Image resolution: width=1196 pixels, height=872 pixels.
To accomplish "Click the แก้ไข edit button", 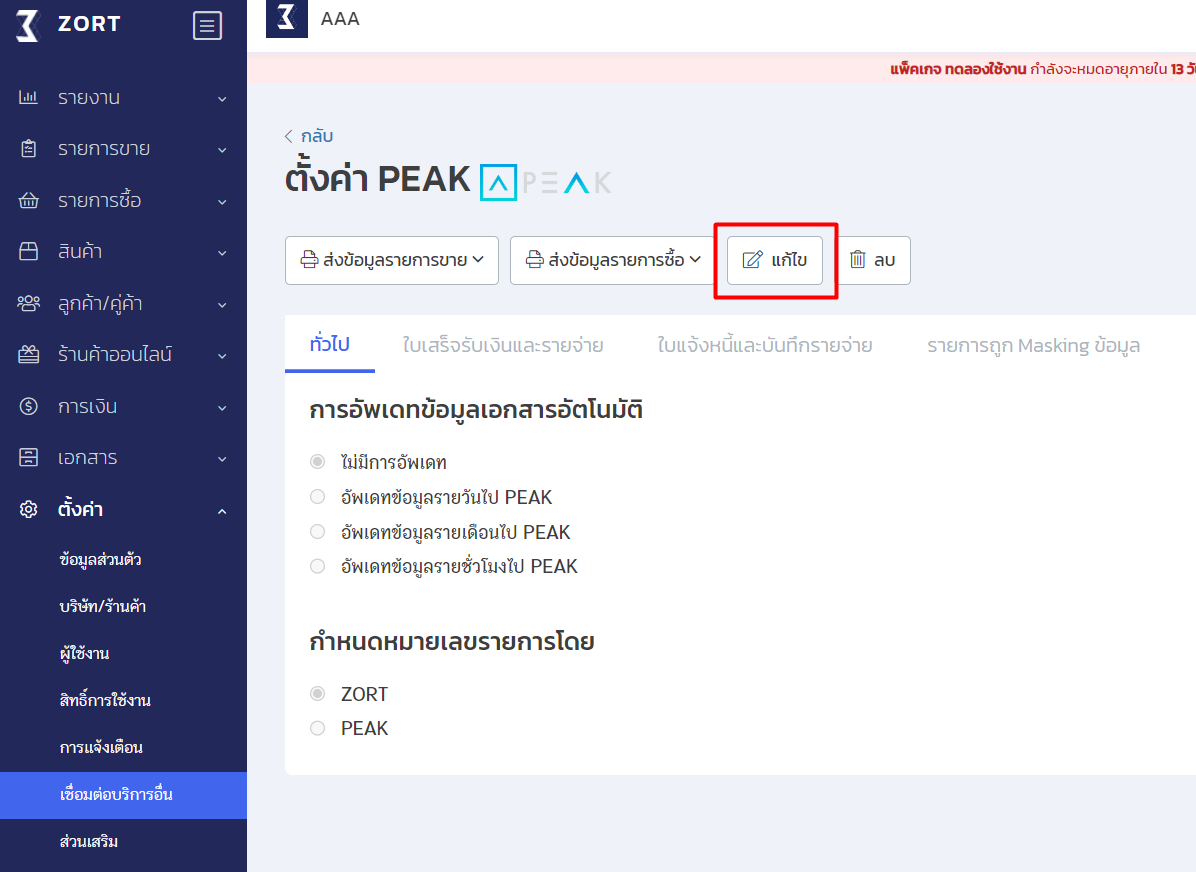I will coord(775,260).
